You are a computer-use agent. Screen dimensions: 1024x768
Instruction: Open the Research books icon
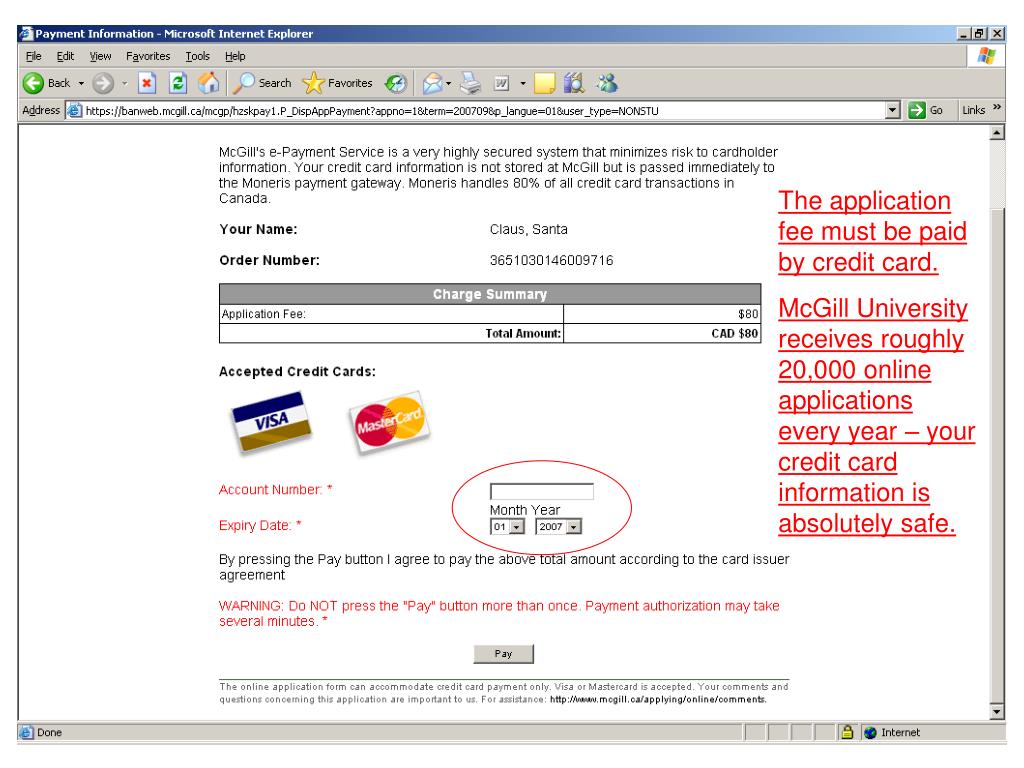(x=573, y=83)
